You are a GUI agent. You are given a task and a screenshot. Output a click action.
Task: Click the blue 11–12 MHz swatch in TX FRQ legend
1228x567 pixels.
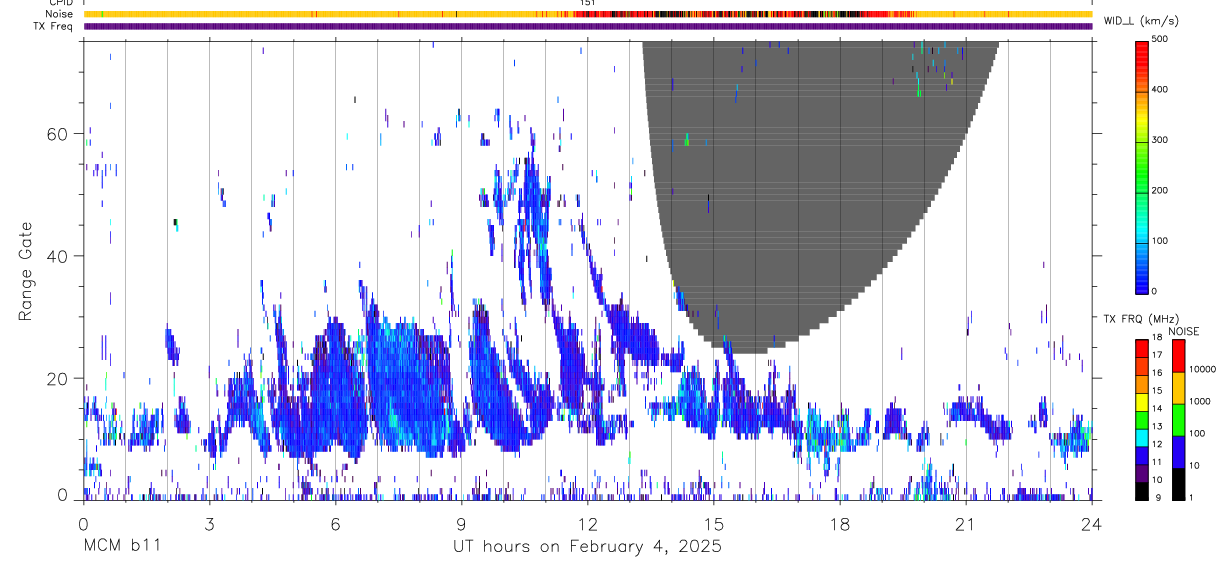point(1142,456)
